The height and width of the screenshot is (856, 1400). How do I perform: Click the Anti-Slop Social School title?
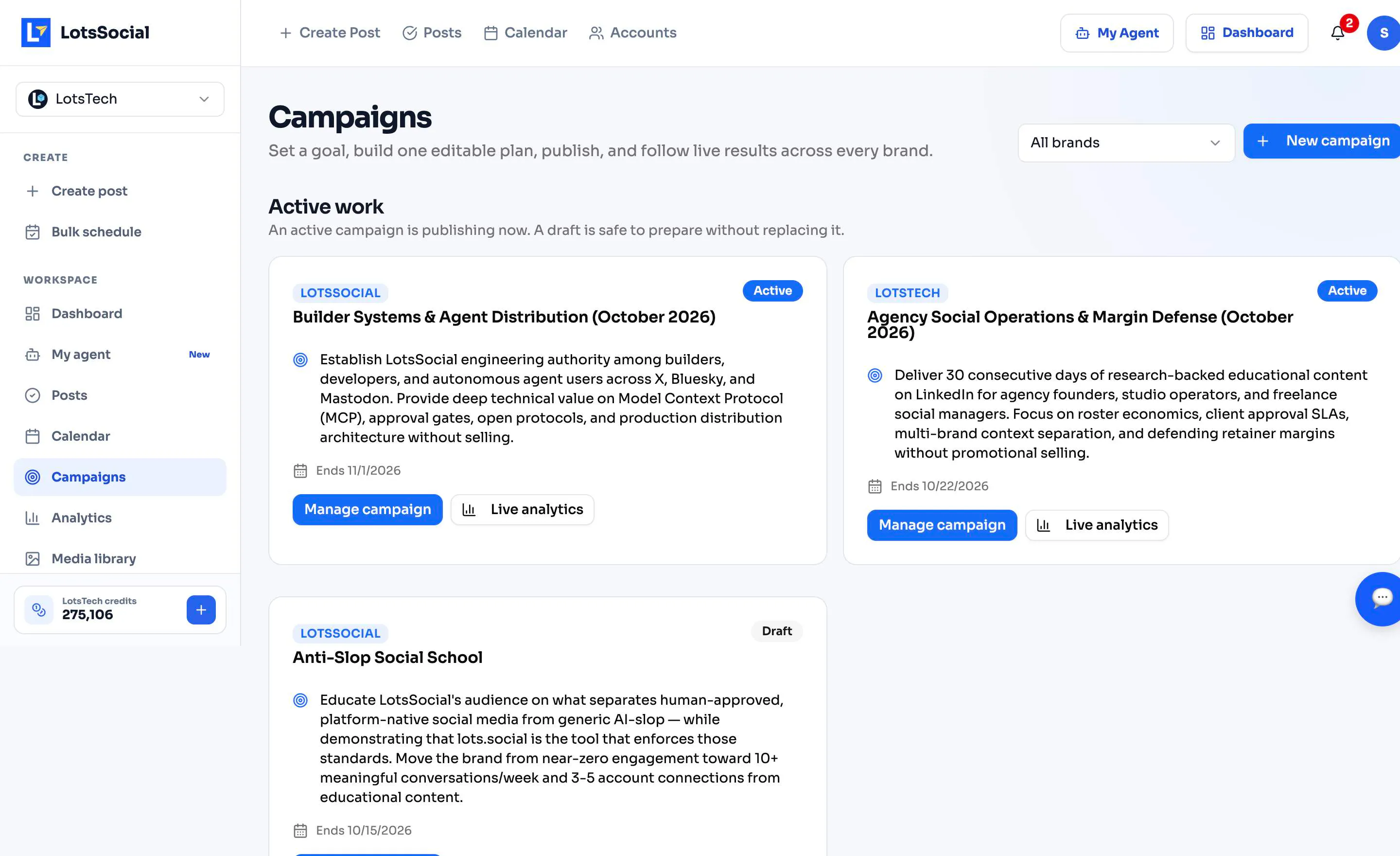coord(387,658)
